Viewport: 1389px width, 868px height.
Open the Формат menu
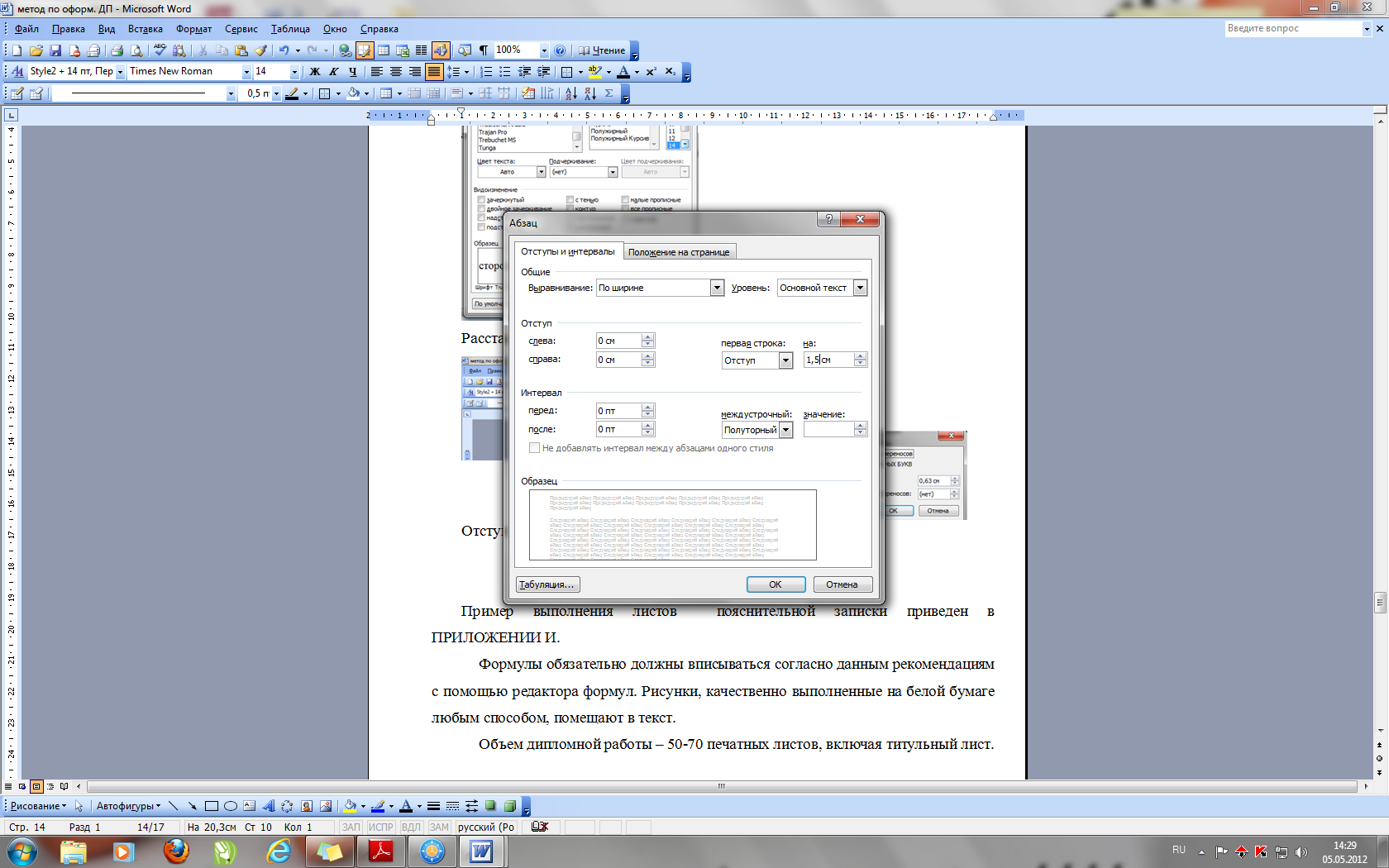point(193,29)
